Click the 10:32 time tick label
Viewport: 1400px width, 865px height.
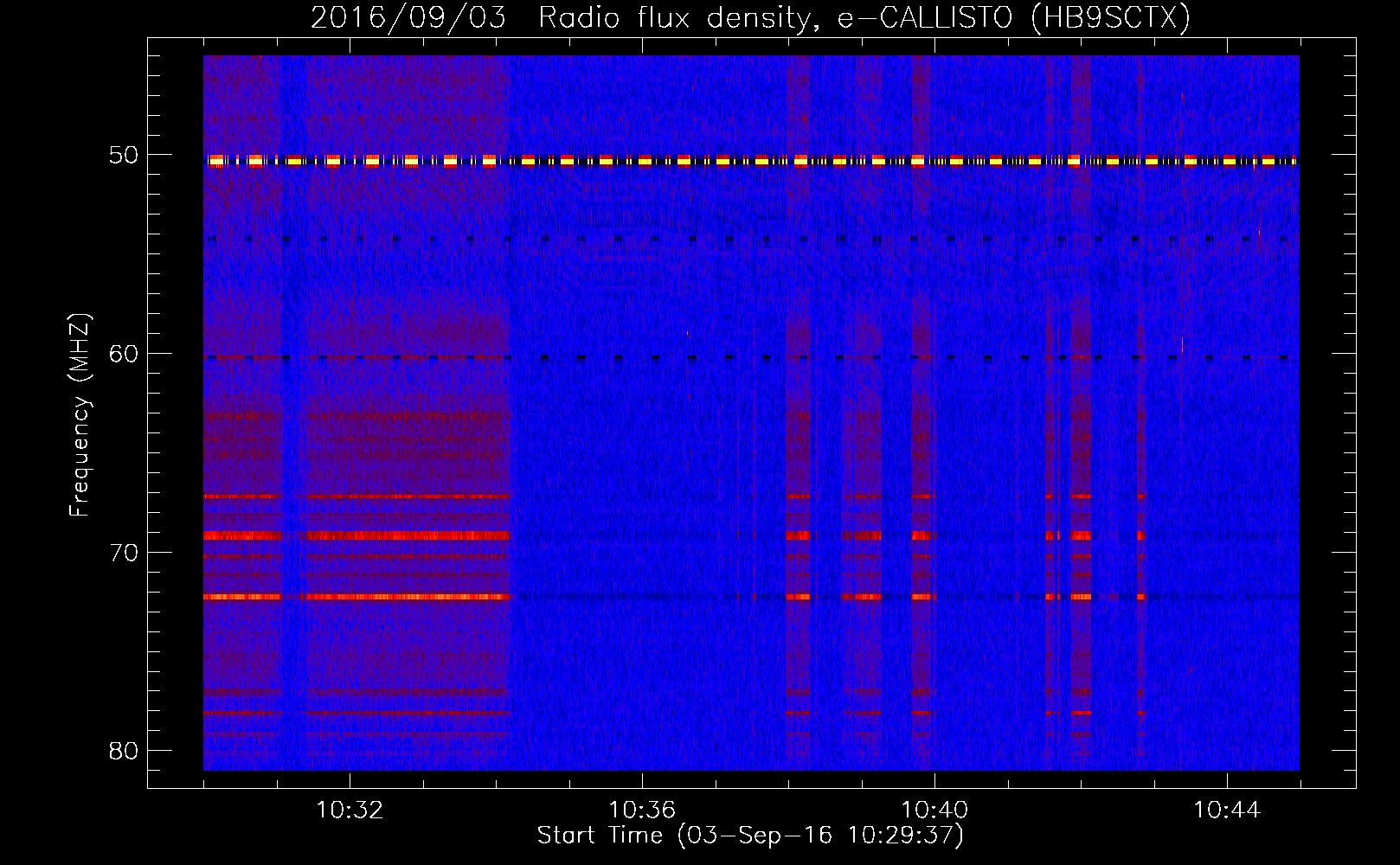pyautogui.click(x=350, y=811)
